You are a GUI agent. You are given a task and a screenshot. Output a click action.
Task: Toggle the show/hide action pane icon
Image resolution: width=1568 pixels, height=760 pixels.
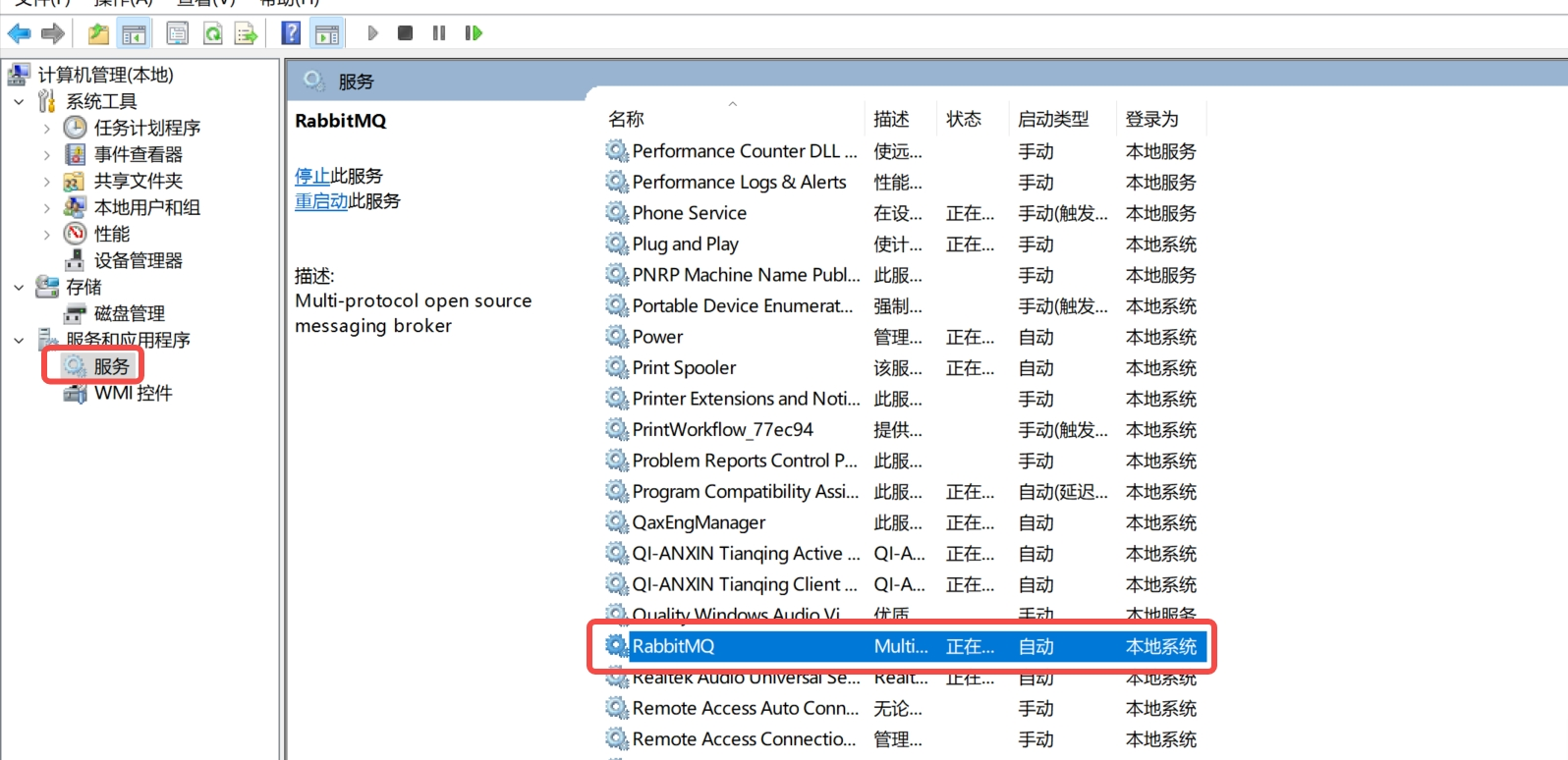point(327,33)
